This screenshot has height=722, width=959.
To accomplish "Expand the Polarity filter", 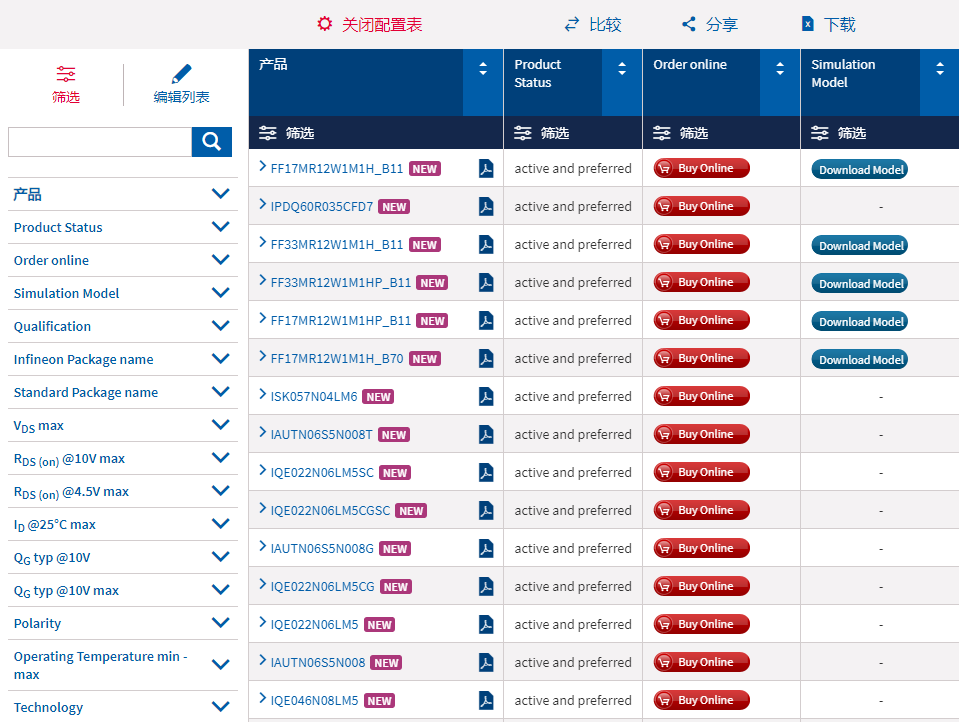I will click(x=220, y=623).
